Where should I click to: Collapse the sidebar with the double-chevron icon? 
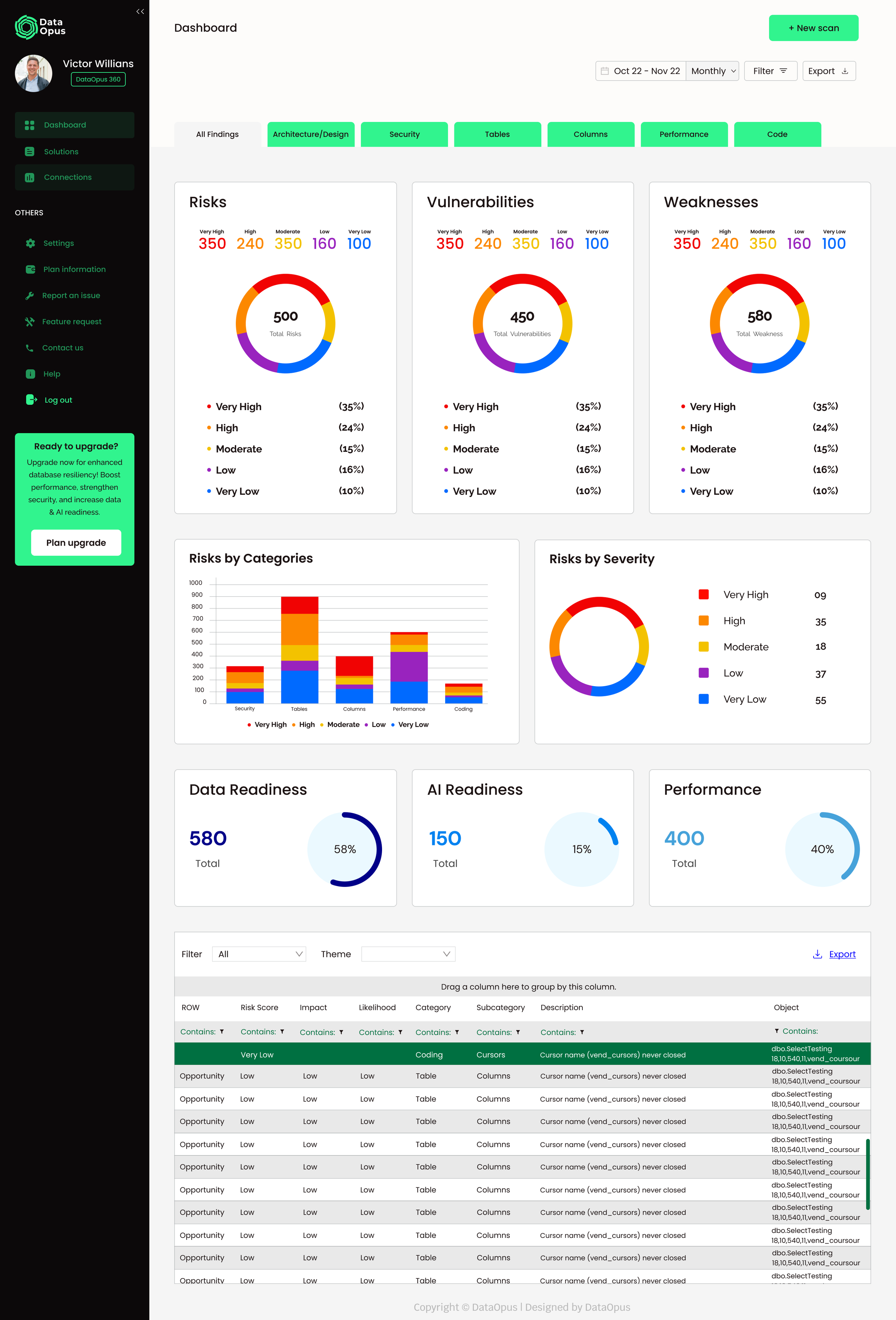(x=140, y=11)
